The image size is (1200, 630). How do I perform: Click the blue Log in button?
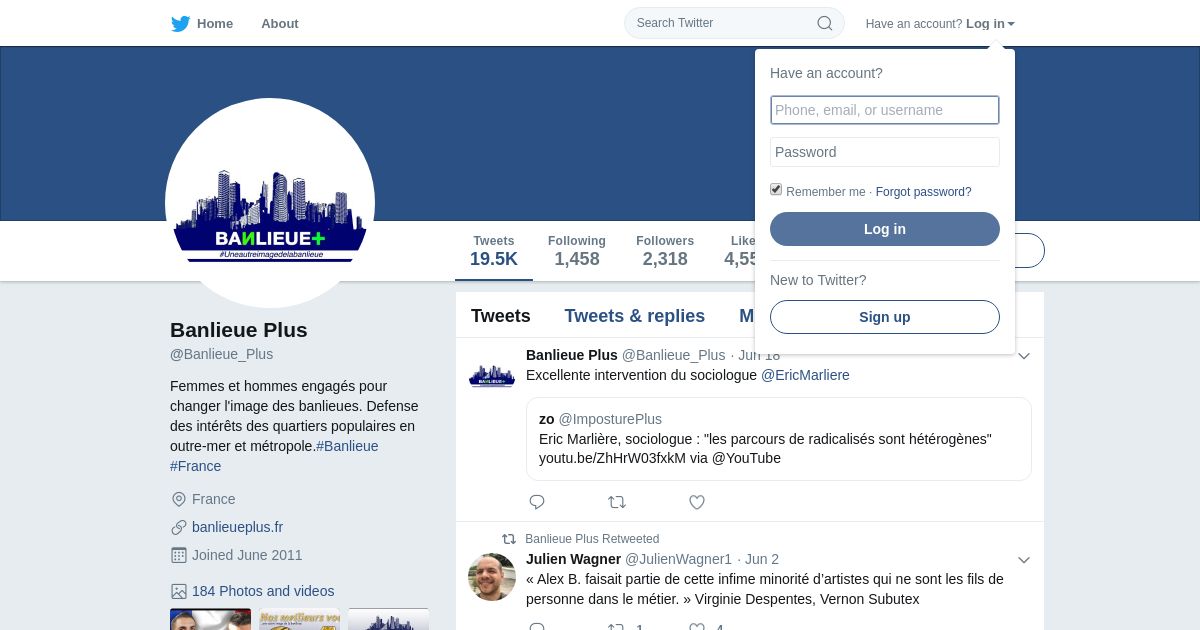pos(885,229)
